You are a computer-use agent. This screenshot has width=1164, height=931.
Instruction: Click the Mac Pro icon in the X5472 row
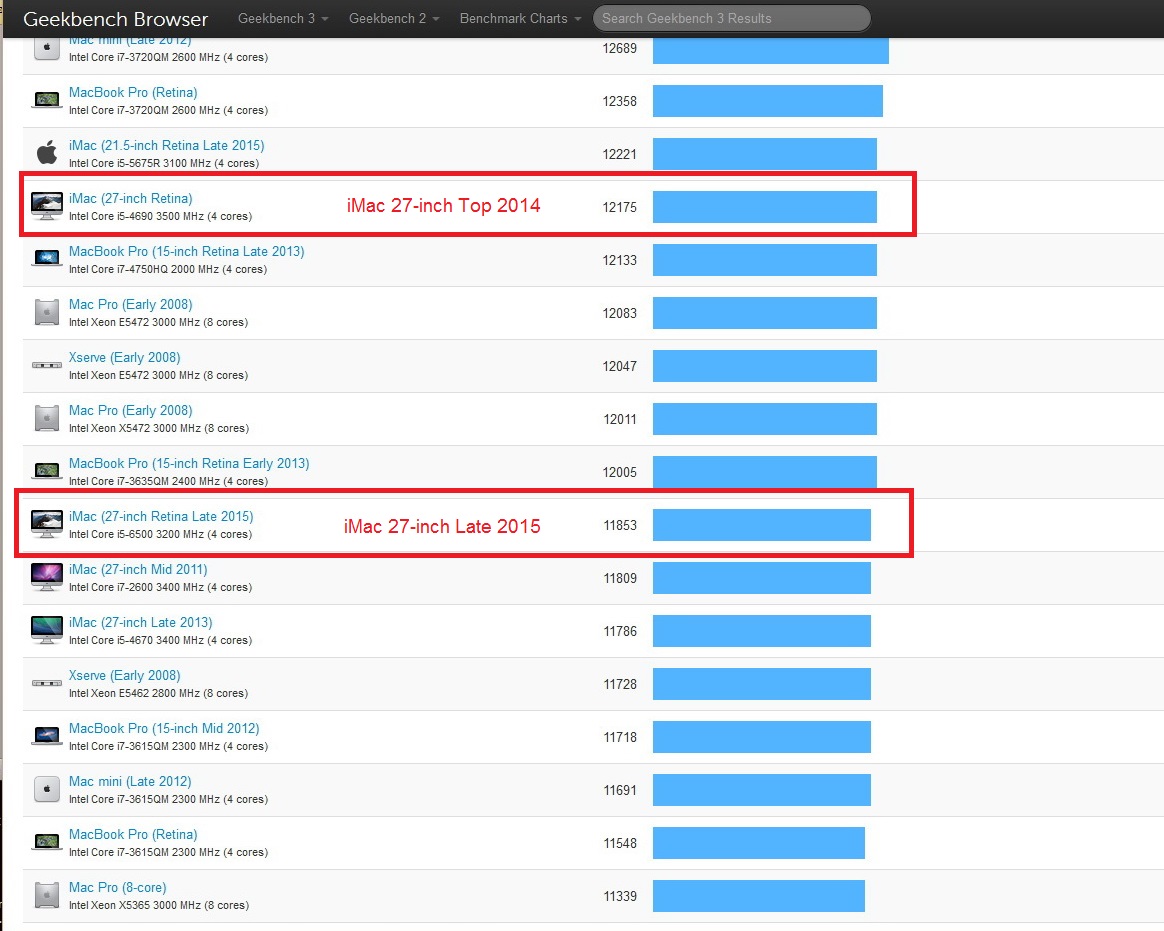47,418
